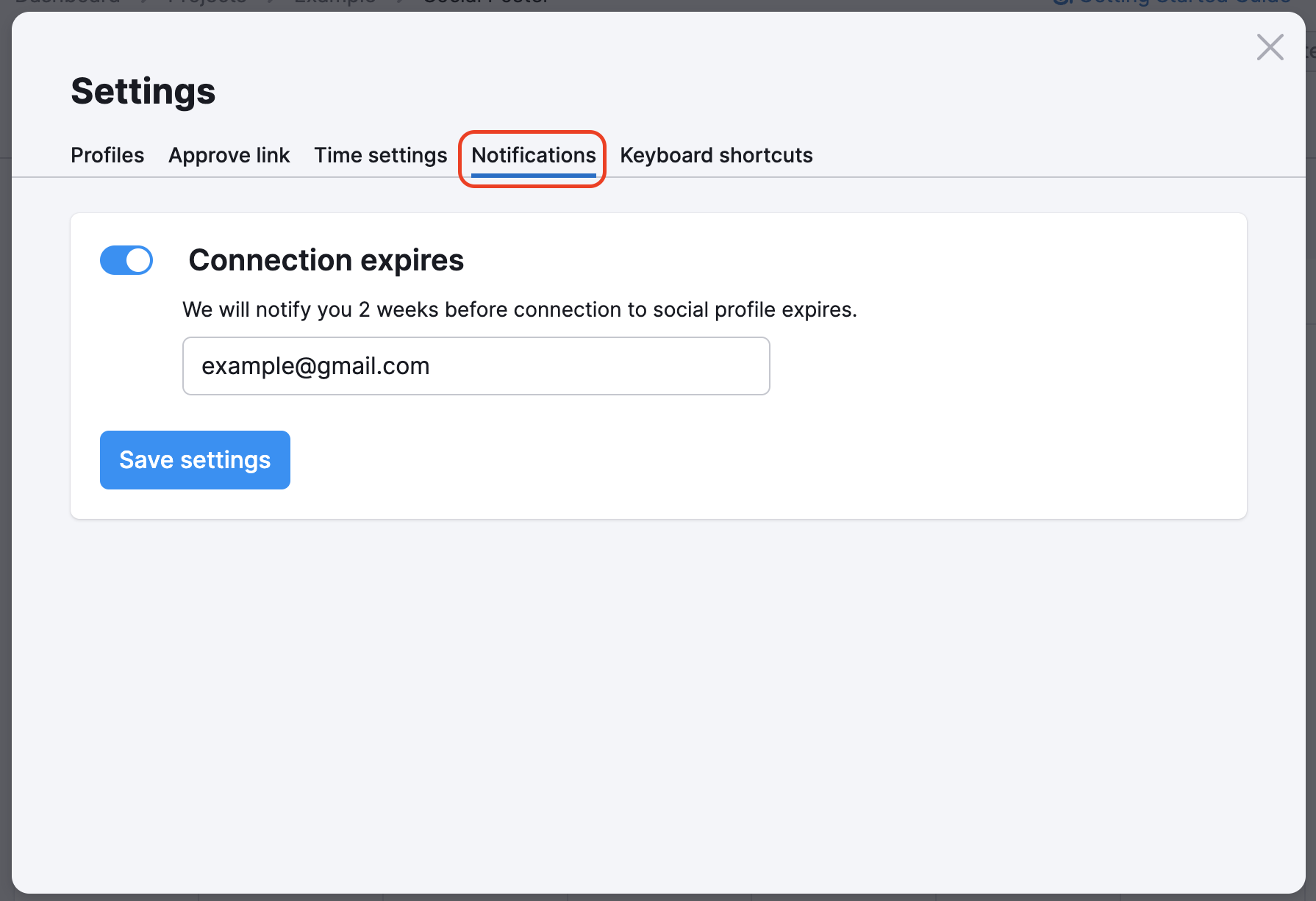This screenshot has width=1316, height=901.
Task: Click the Settings dialog heading
Action: (143, 90)
